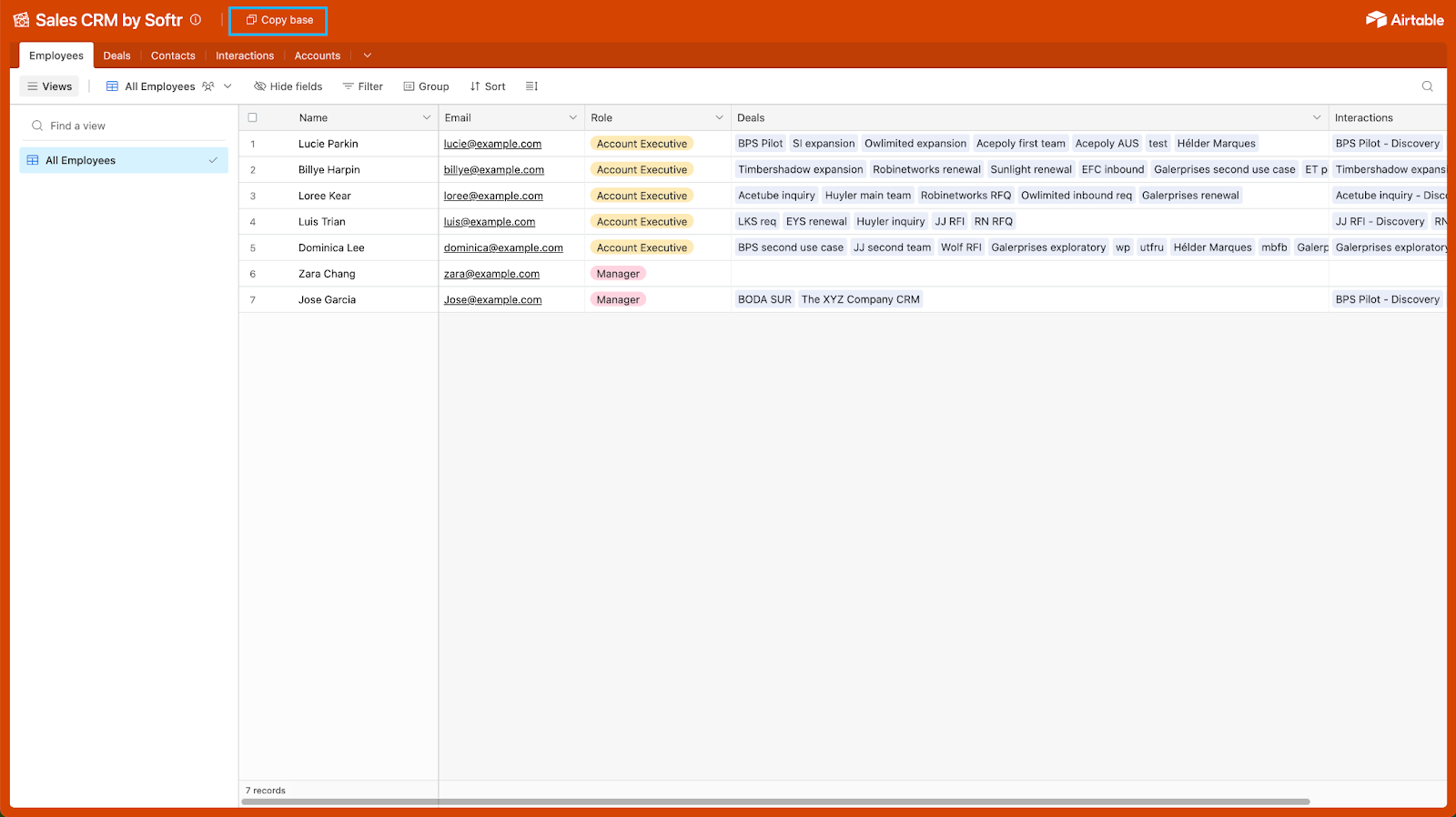The image size is (1456, 817).
Task: Copy the base with Copy base button
Action: (x=278, y=20)
